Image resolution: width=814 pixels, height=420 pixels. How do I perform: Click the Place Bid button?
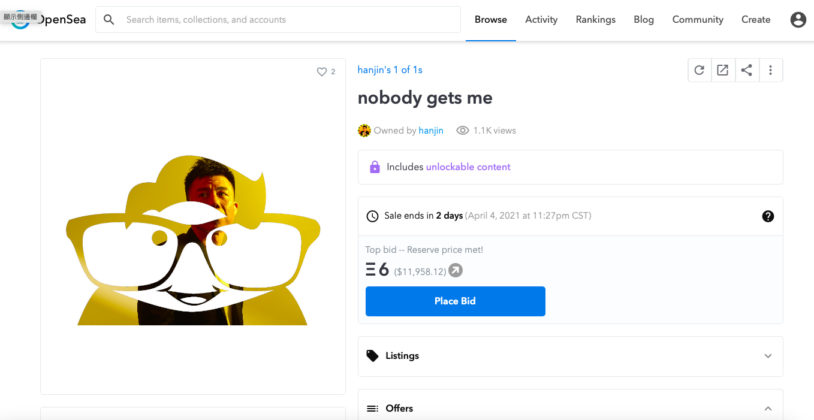click(455, 301)
